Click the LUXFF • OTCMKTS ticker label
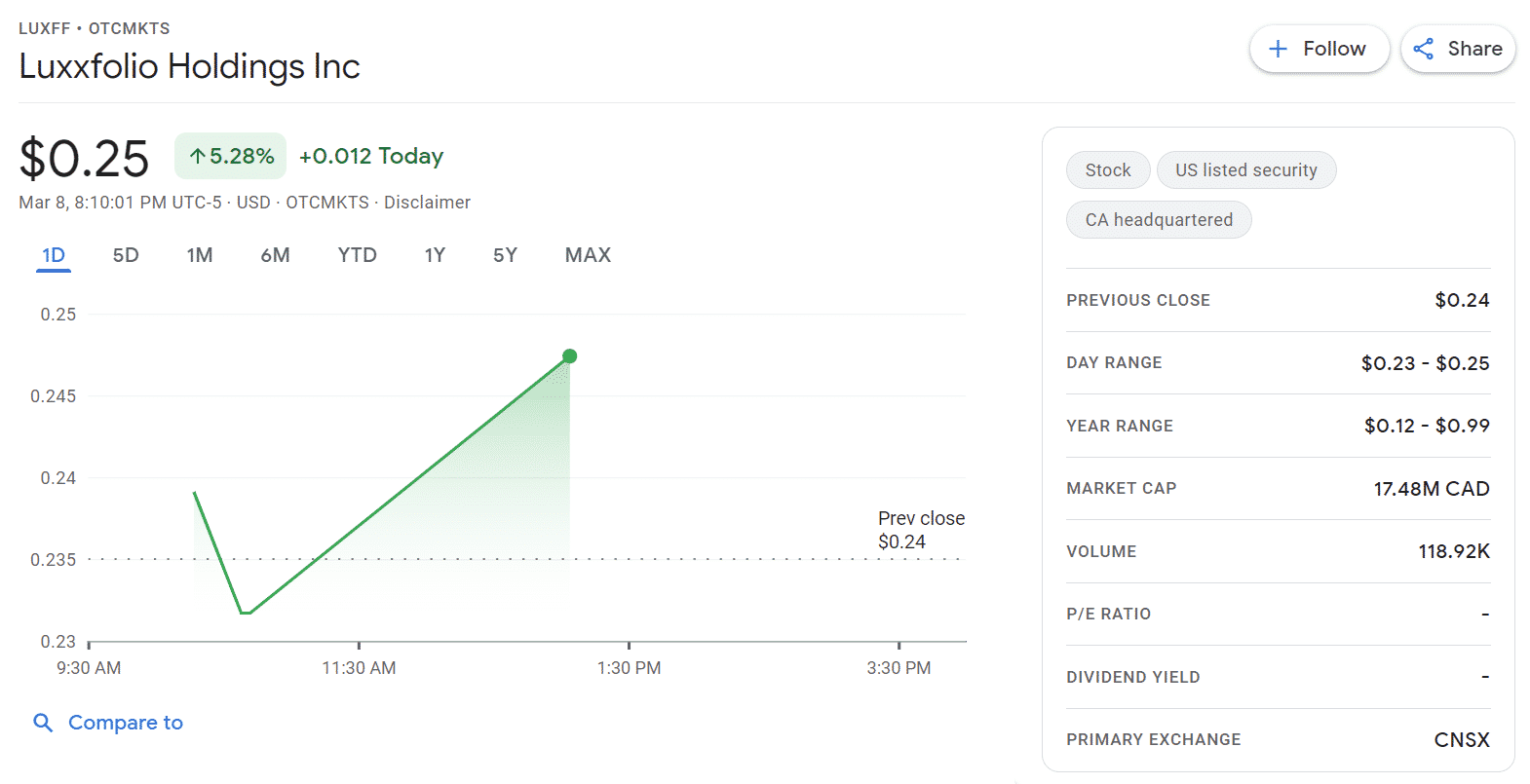This screenshot has width=1530, height=784. pyautogui.click(x=95, y=28)
